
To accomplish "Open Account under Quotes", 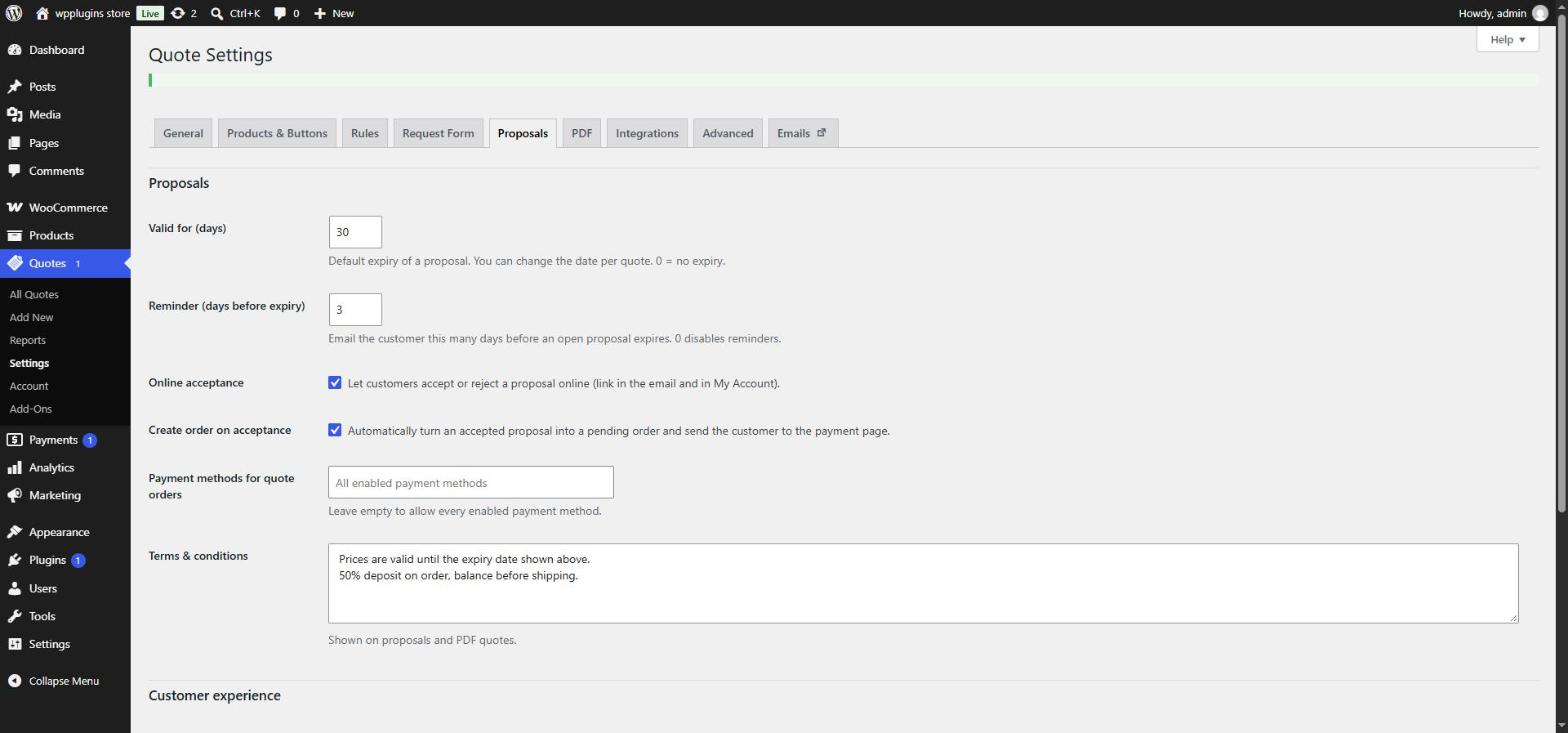I will [29, 386].
